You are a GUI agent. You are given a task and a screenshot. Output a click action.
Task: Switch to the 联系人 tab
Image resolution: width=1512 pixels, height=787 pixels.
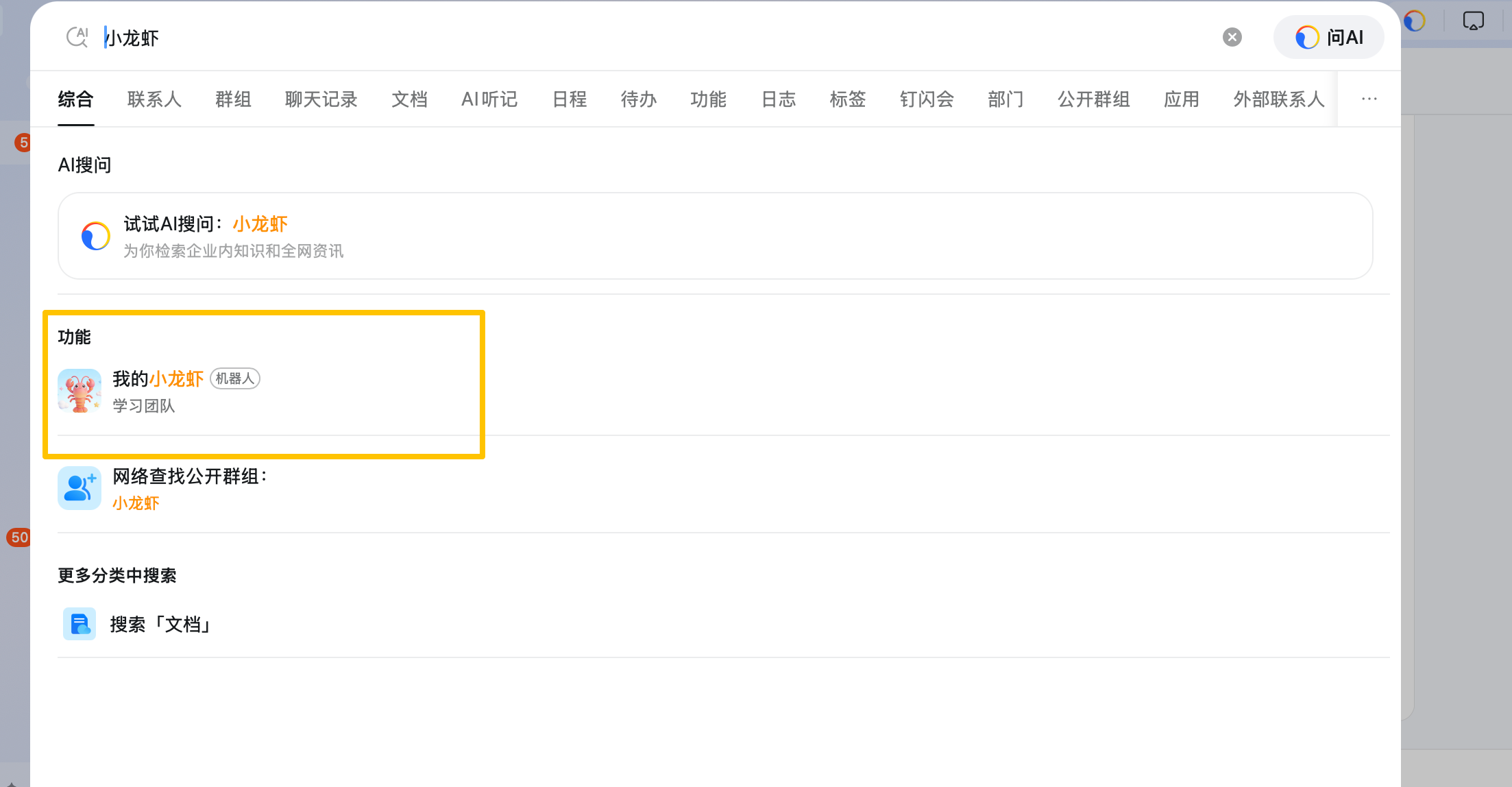[154, 99]
